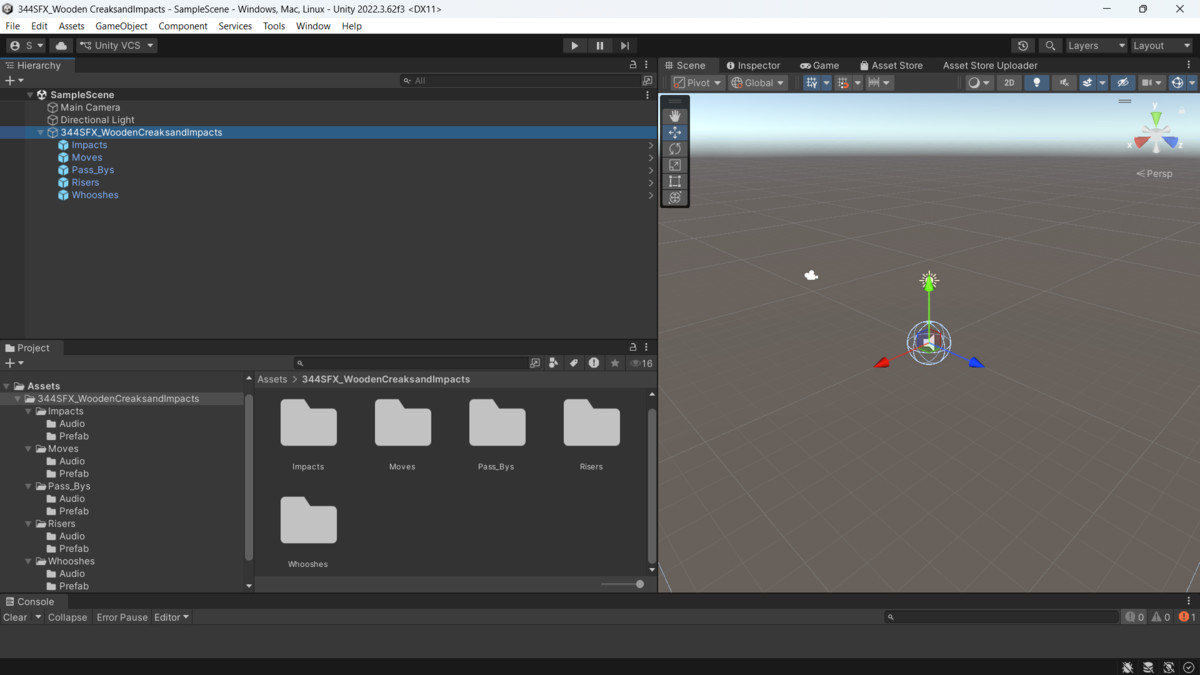Toggle hidden packages visibility count (16)
This screenshot has width=1200, height=675.
640,363
